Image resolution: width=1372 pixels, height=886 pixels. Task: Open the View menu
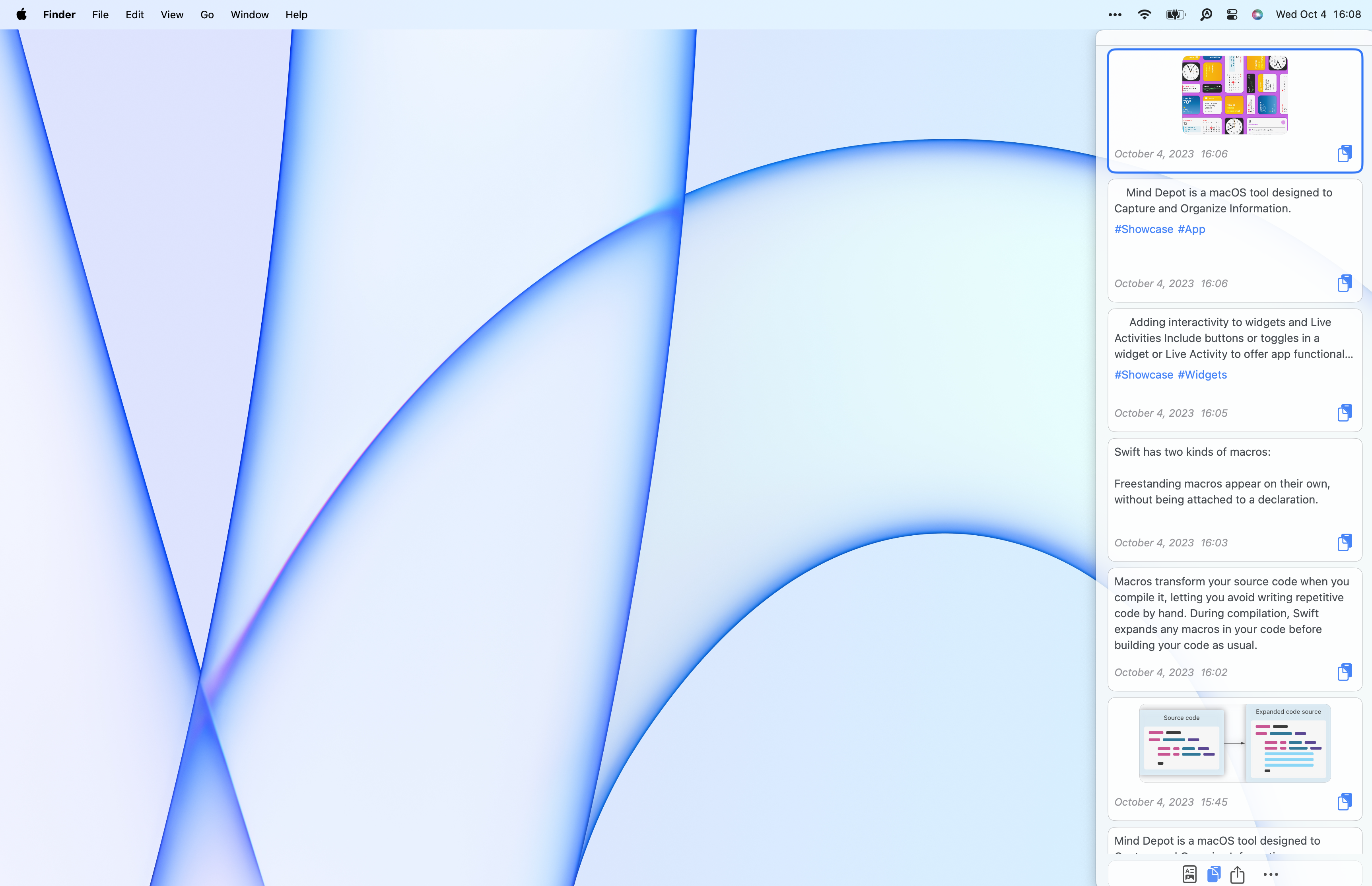tap(172, 14)
